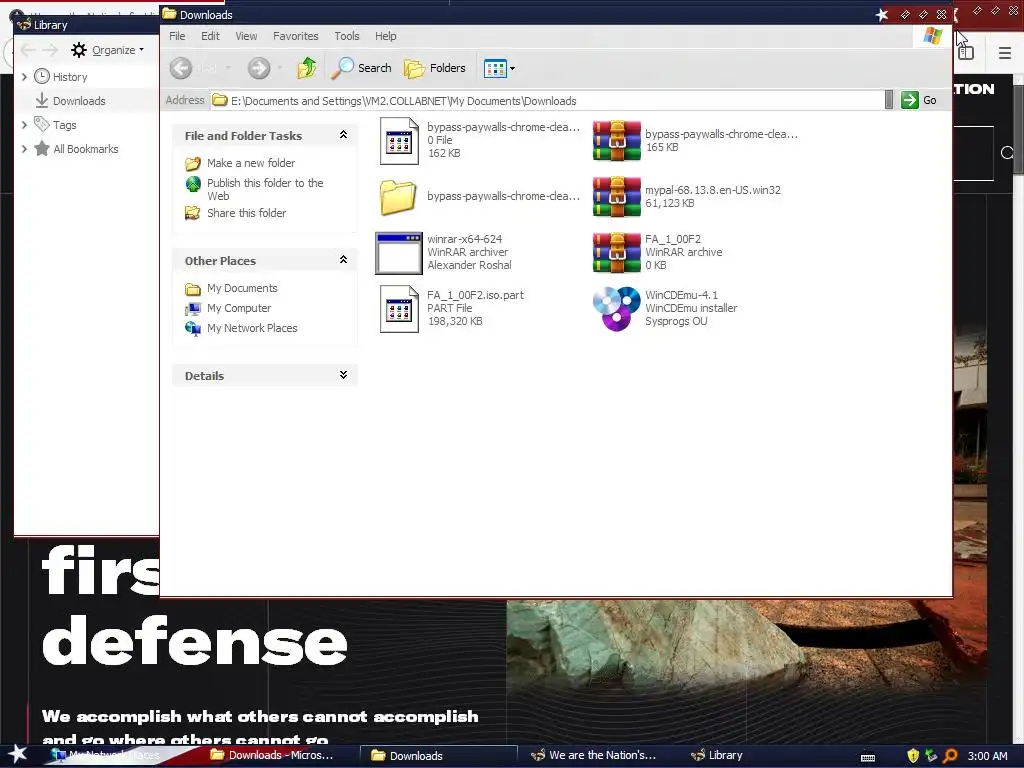Expand Tags in Library tree
This screenshot has width=1024, height=768.
[24, 124]
